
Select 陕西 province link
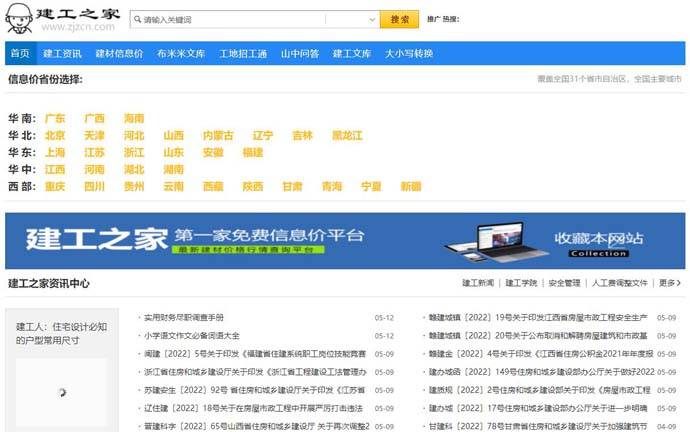(x=253, y=187)
